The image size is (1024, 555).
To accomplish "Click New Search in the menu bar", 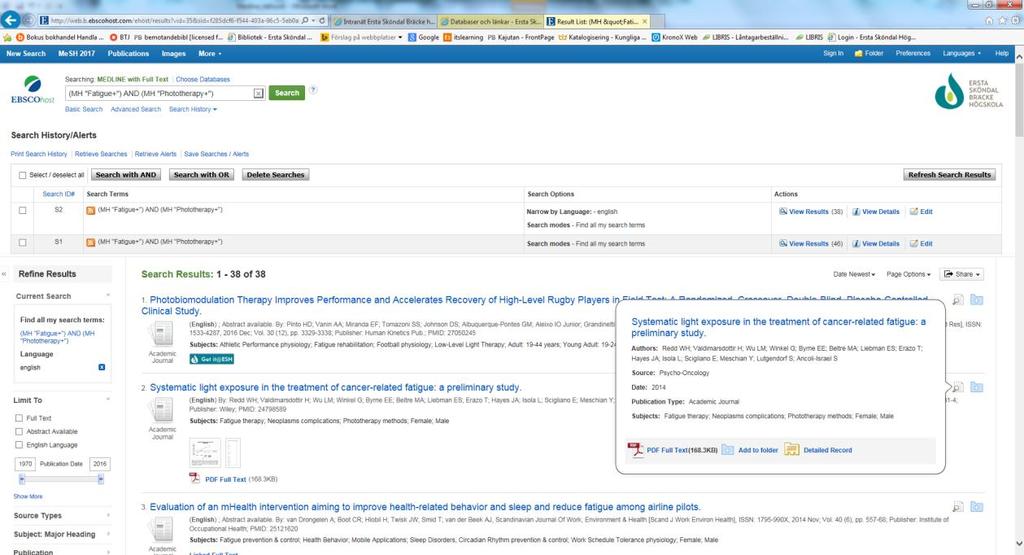I will click(x=26, y=54).
